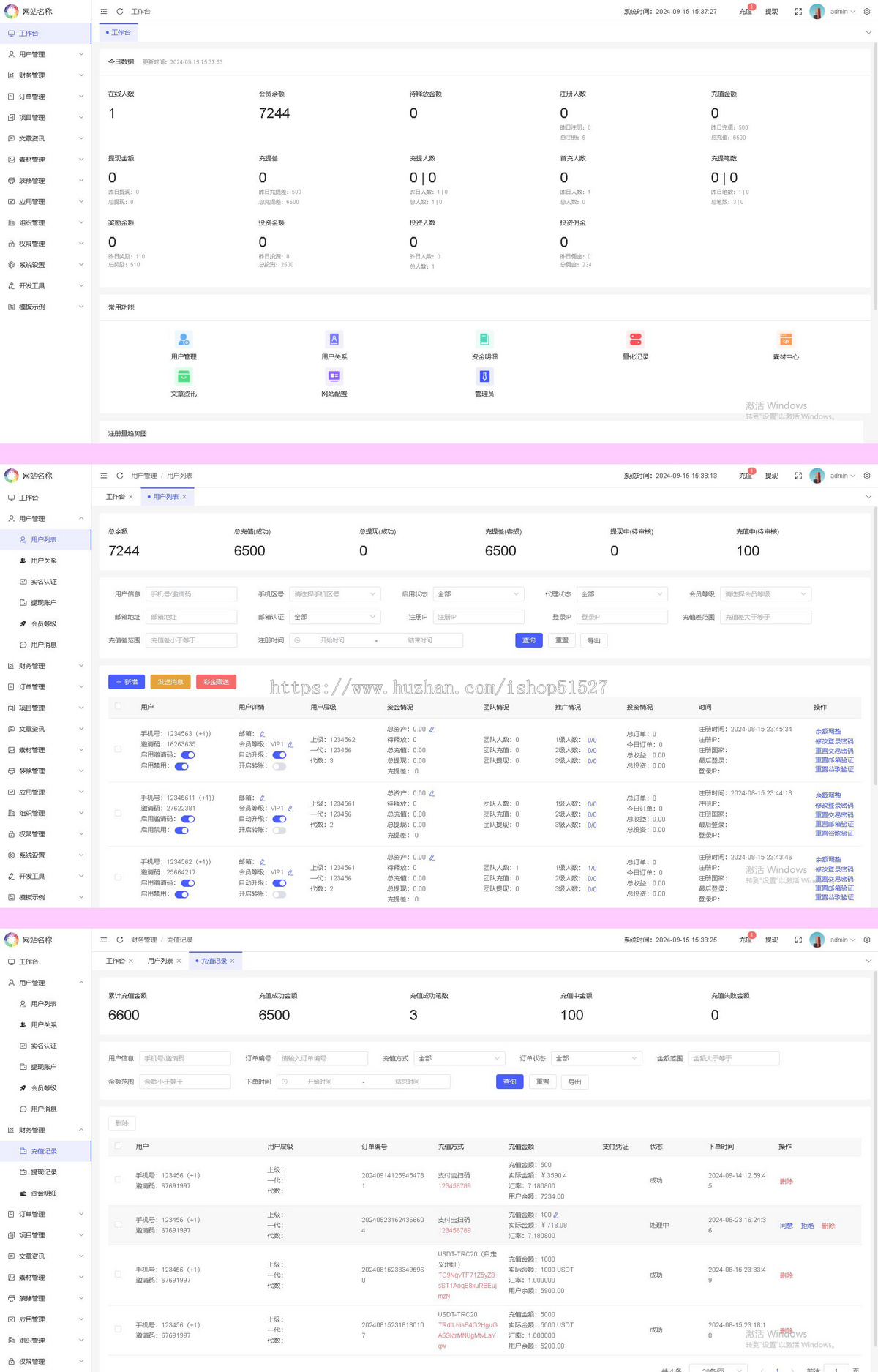Click the fullscreen icon on the 工作台 screen header
Image resolution: width=878 pixels, height=1372 pixels.
pos(798,12)
